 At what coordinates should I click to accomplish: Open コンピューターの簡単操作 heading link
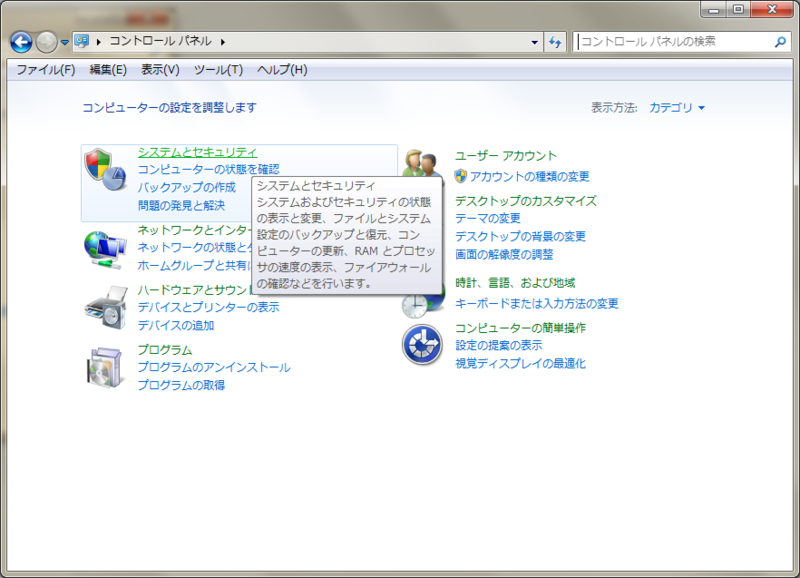point(520,328)
